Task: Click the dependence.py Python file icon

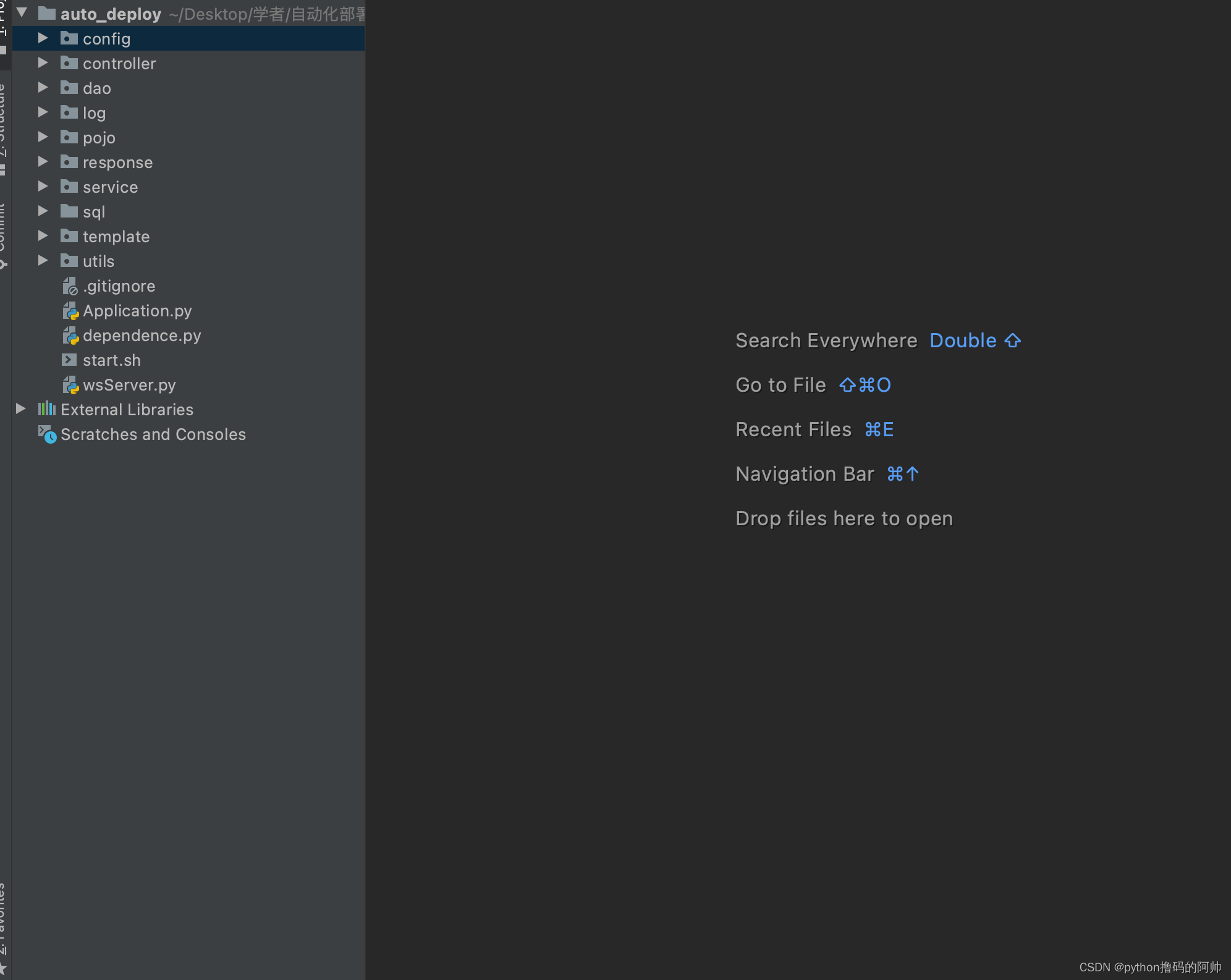Action: [x=70, y=336]
